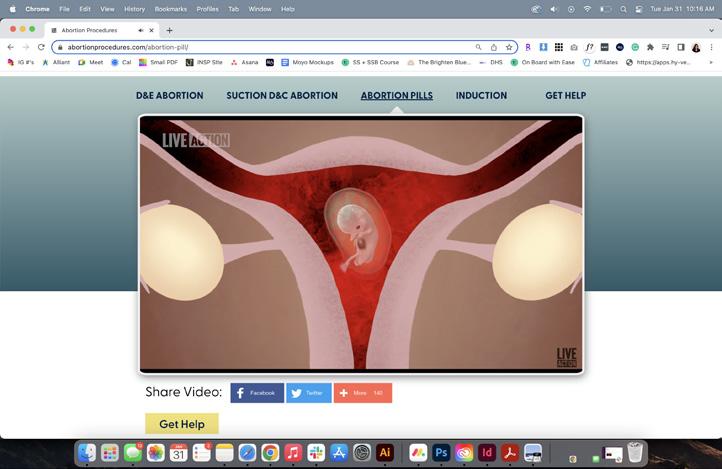The width and height of the screenshot is (722, 469).
Task: Click the camera screenshot extension icon
Action: pyautogui.click(x=574, y=47)
